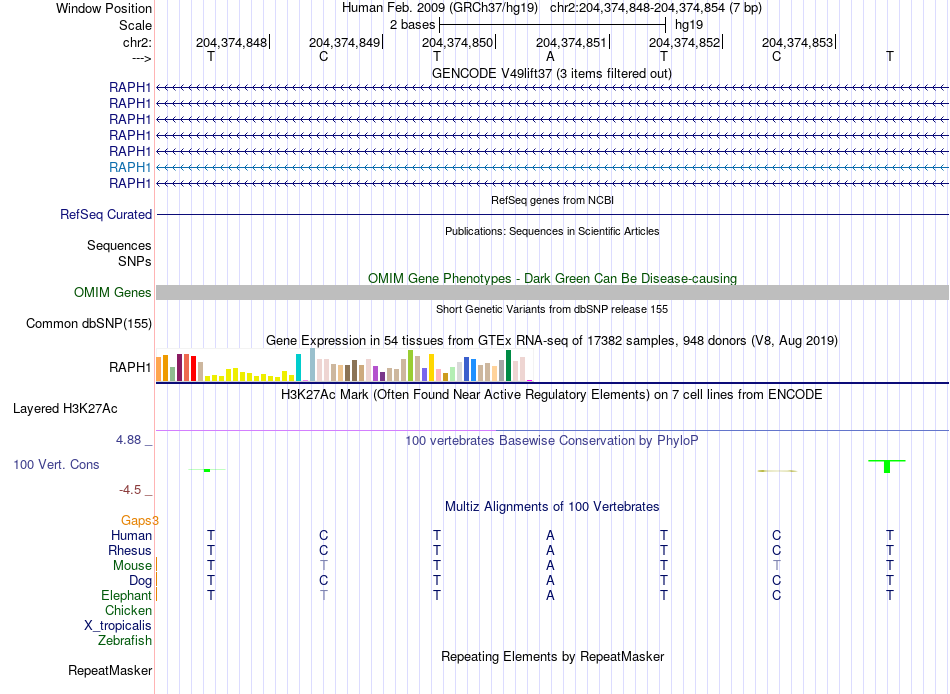Click the 2 bases scale bar

[553, 25]
